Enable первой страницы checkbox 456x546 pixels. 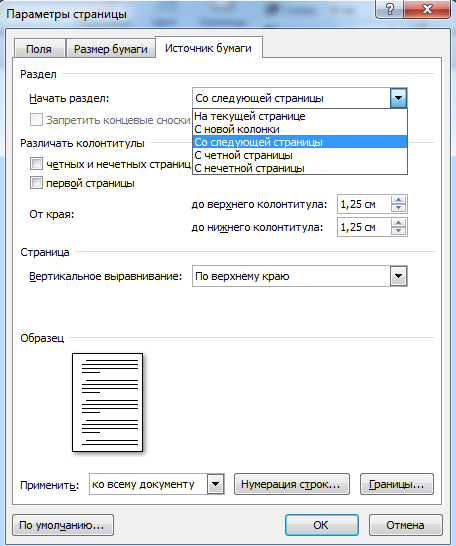click(x=37, y=183)
